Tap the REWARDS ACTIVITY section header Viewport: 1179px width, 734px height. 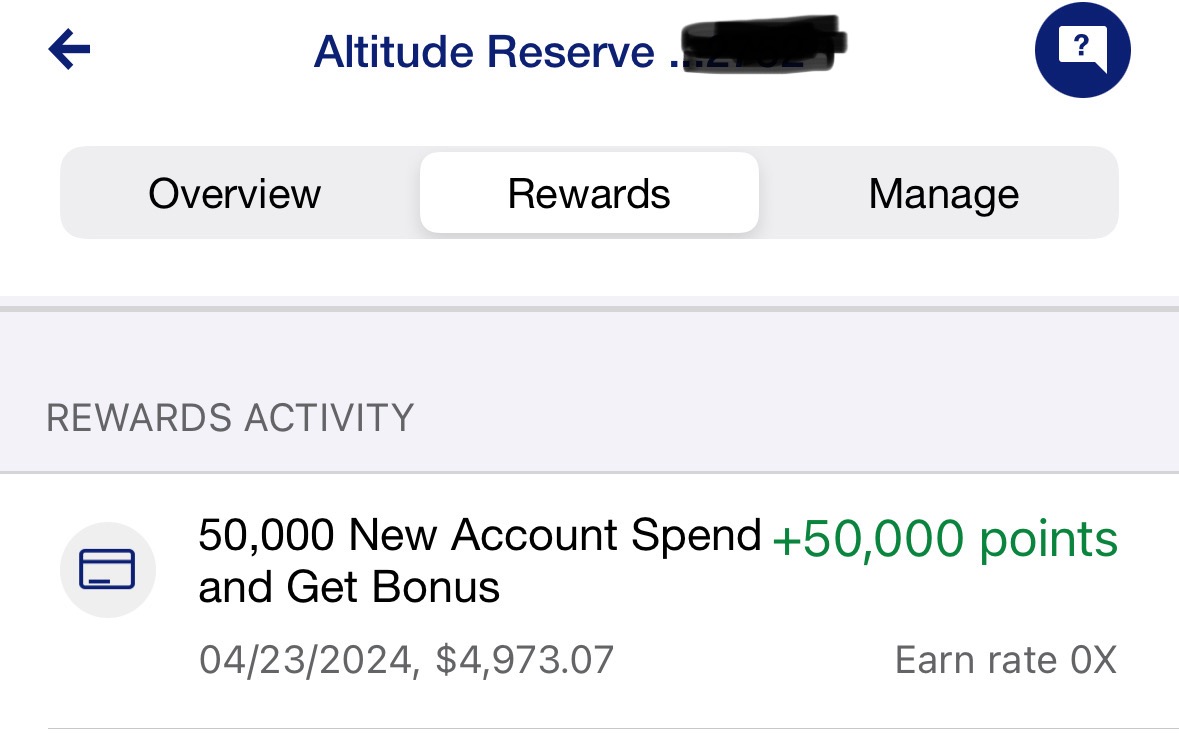[x=230, y=417]
